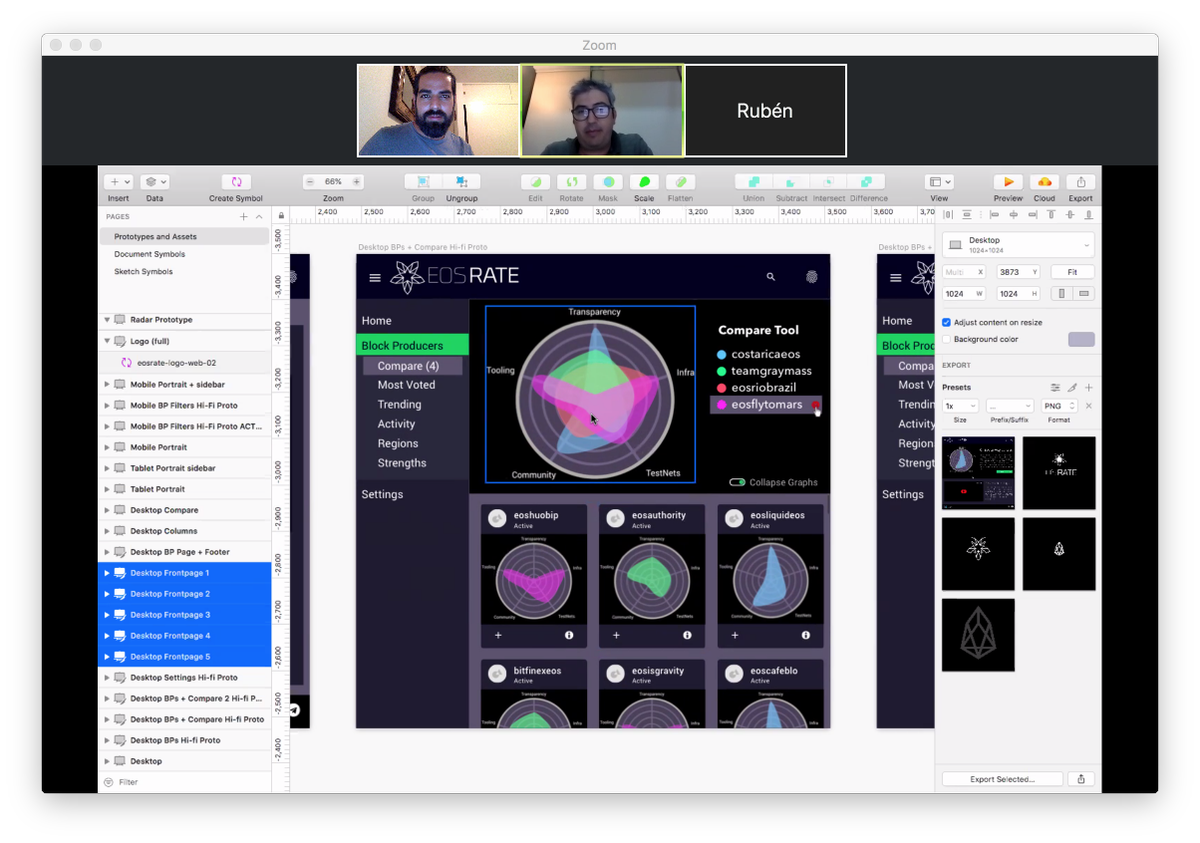The height and width of the screenshot is (843, 1200).
Task: Open the 1x export Size dropdown
Action: point(959,406)
